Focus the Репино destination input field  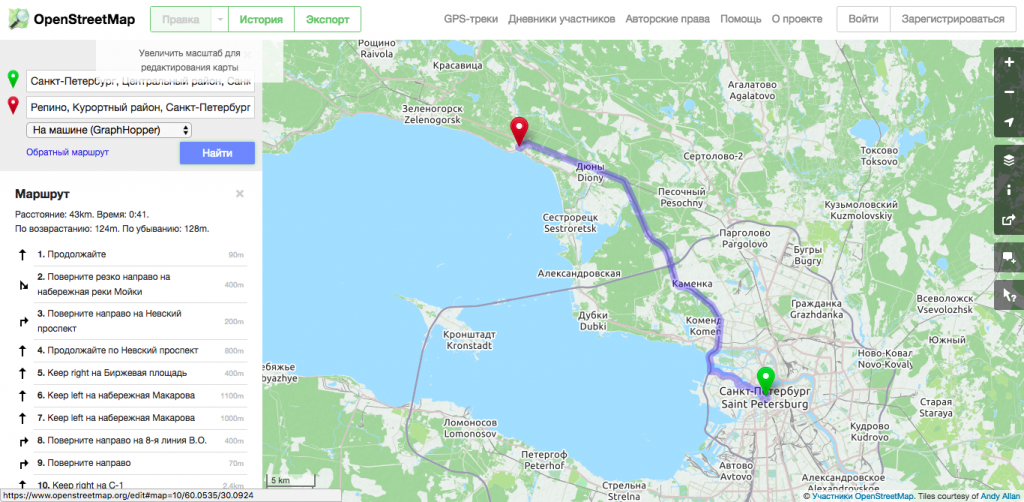(x=140, y=106)
